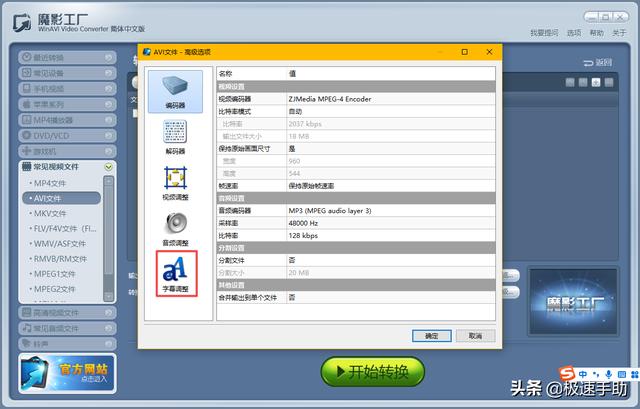Open the 选项 menu in main window
Screen dimensions: 640x409
point(574,33)
